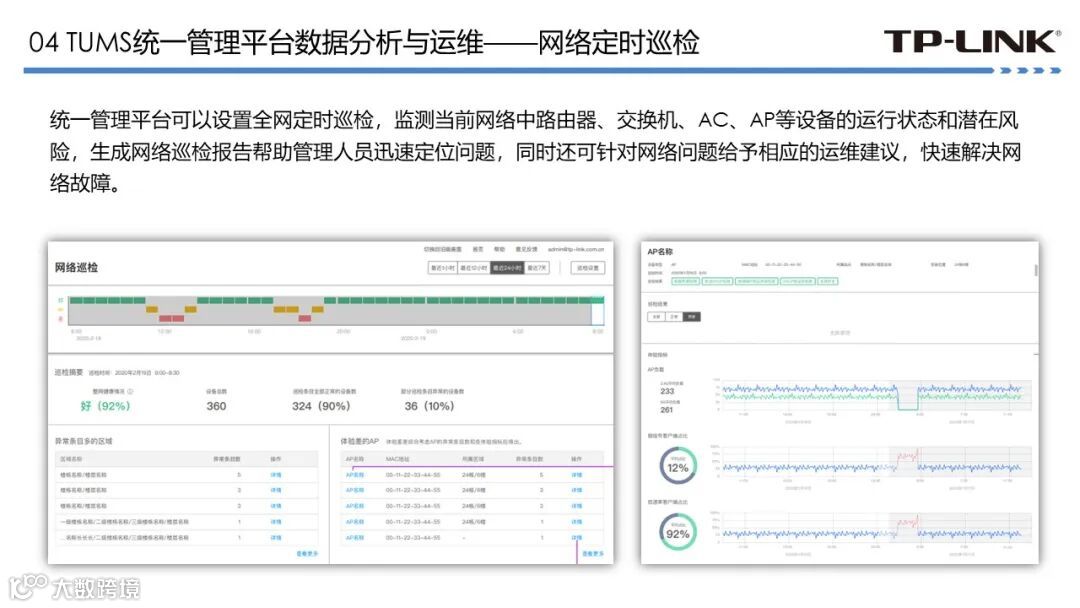Click the 12% donut chart
This screenshot has width=1080, height=608.
click(678, 465)
